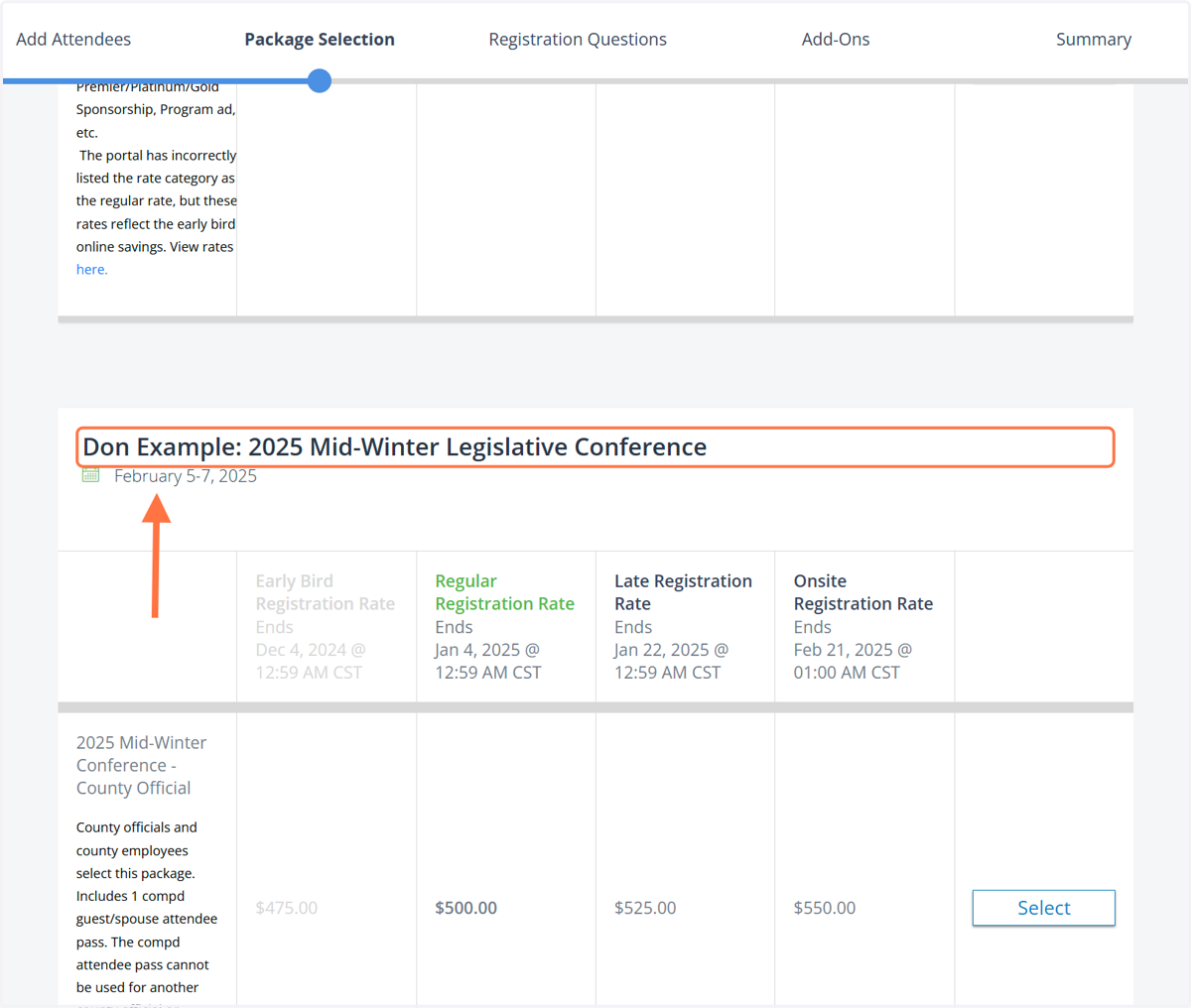Open the 'here.' rates link
Viewport: 1191px width, 1008px height.
92,270
